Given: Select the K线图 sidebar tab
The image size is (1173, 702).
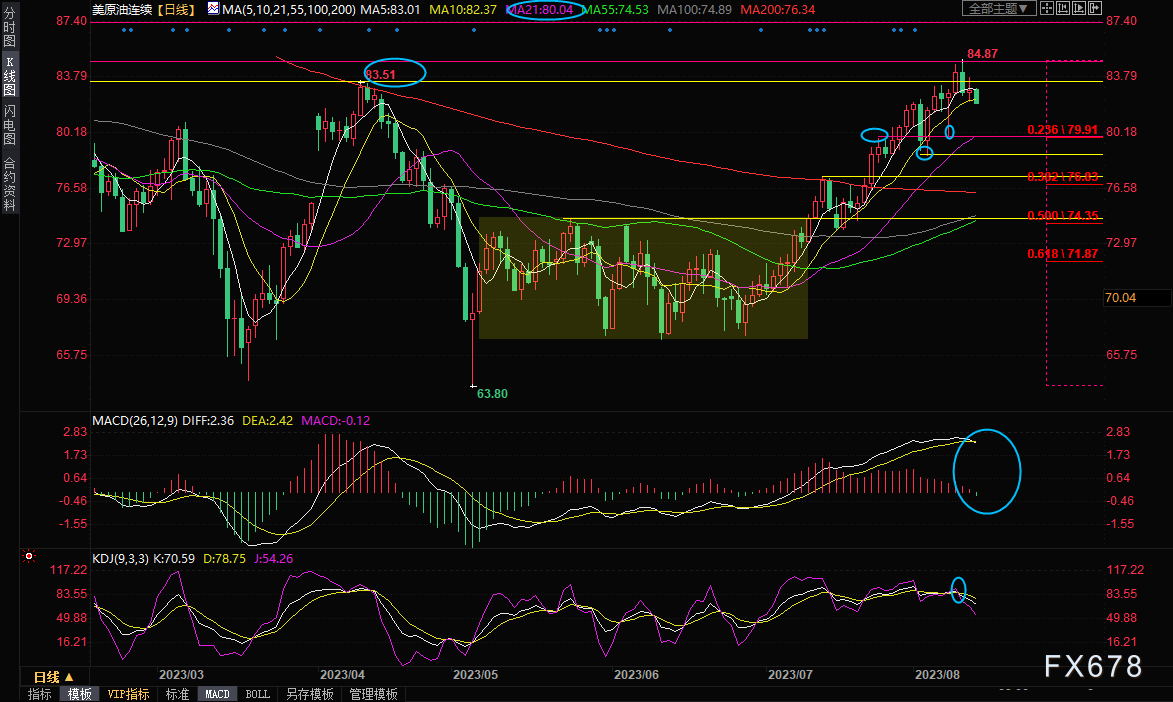Looking at the screenshot, I should (10, 76).
